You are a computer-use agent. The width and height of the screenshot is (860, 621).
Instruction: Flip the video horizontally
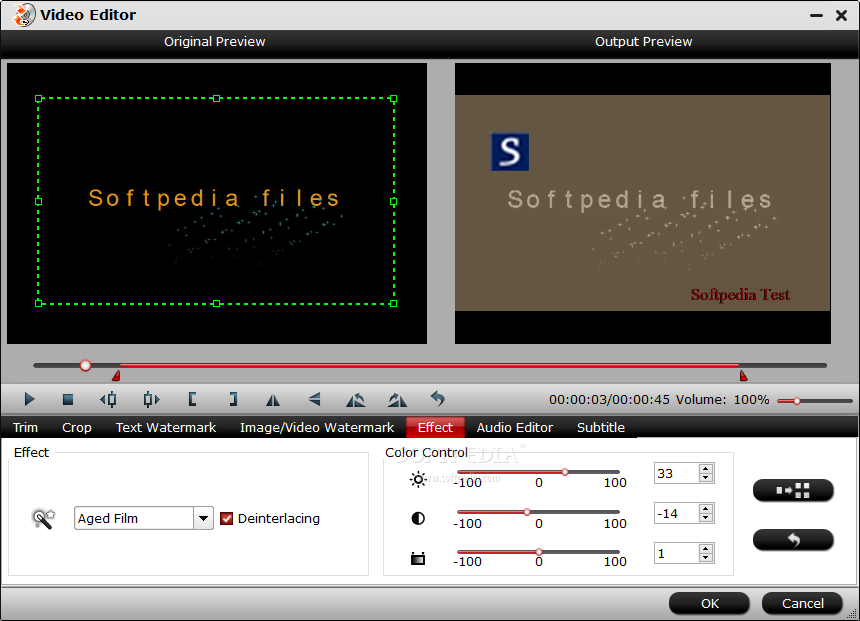pyautogui.click(x=273, y=400)
